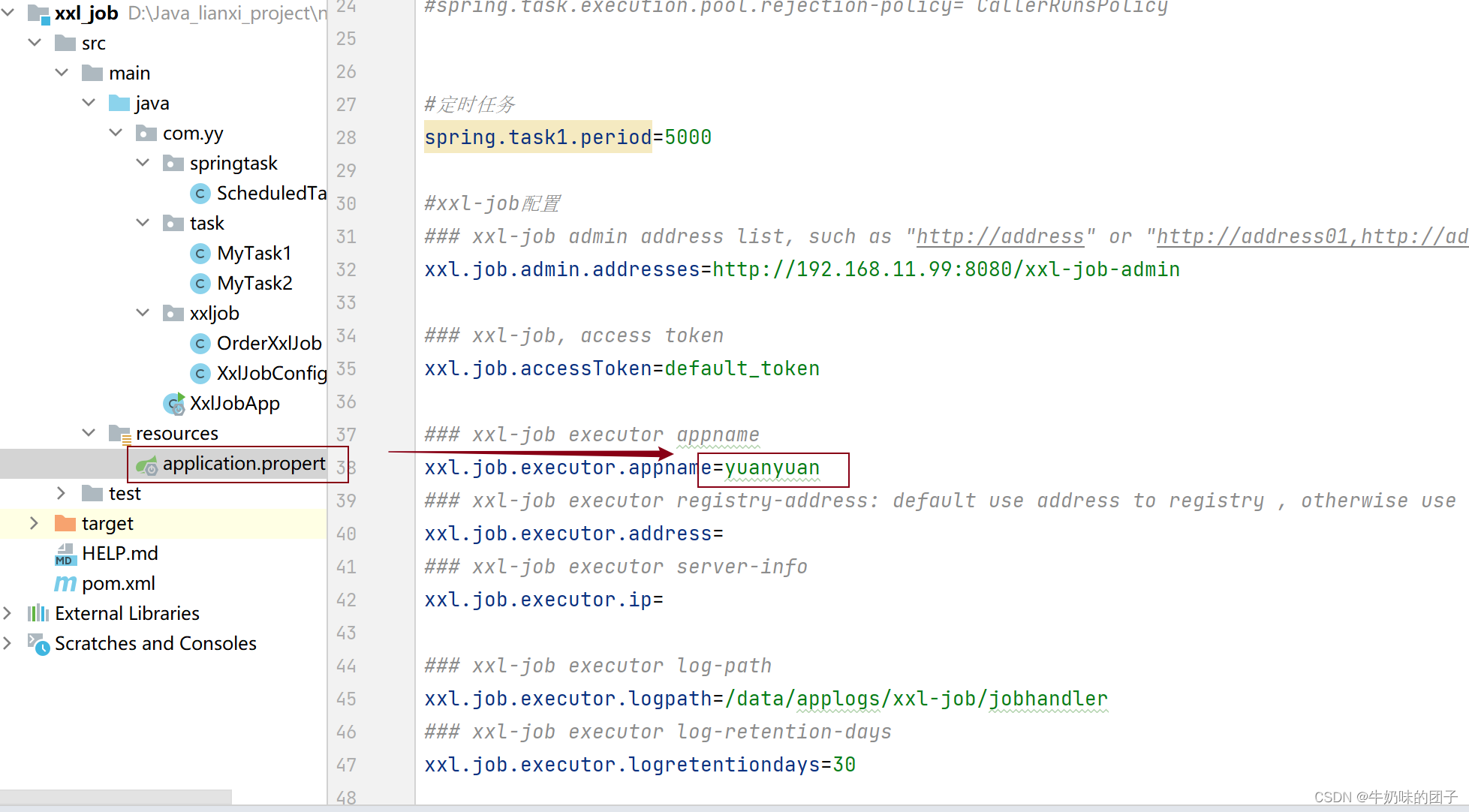Click the ScheduledTask class icon
The image size is (1469, 812).
click(x=200, y=194)
